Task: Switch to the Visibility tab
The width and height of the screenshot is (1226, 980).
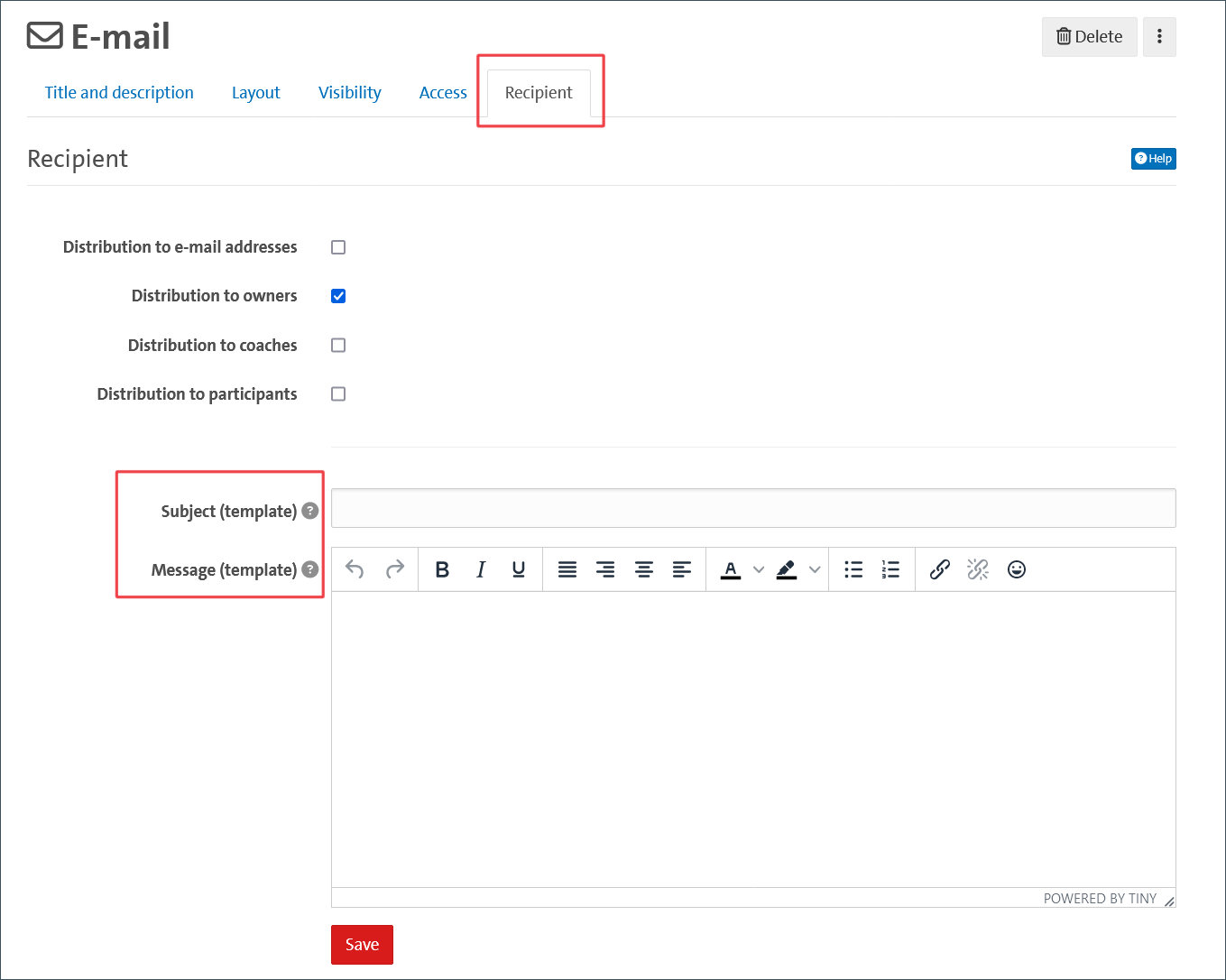Action: click(x=349, y=92)
